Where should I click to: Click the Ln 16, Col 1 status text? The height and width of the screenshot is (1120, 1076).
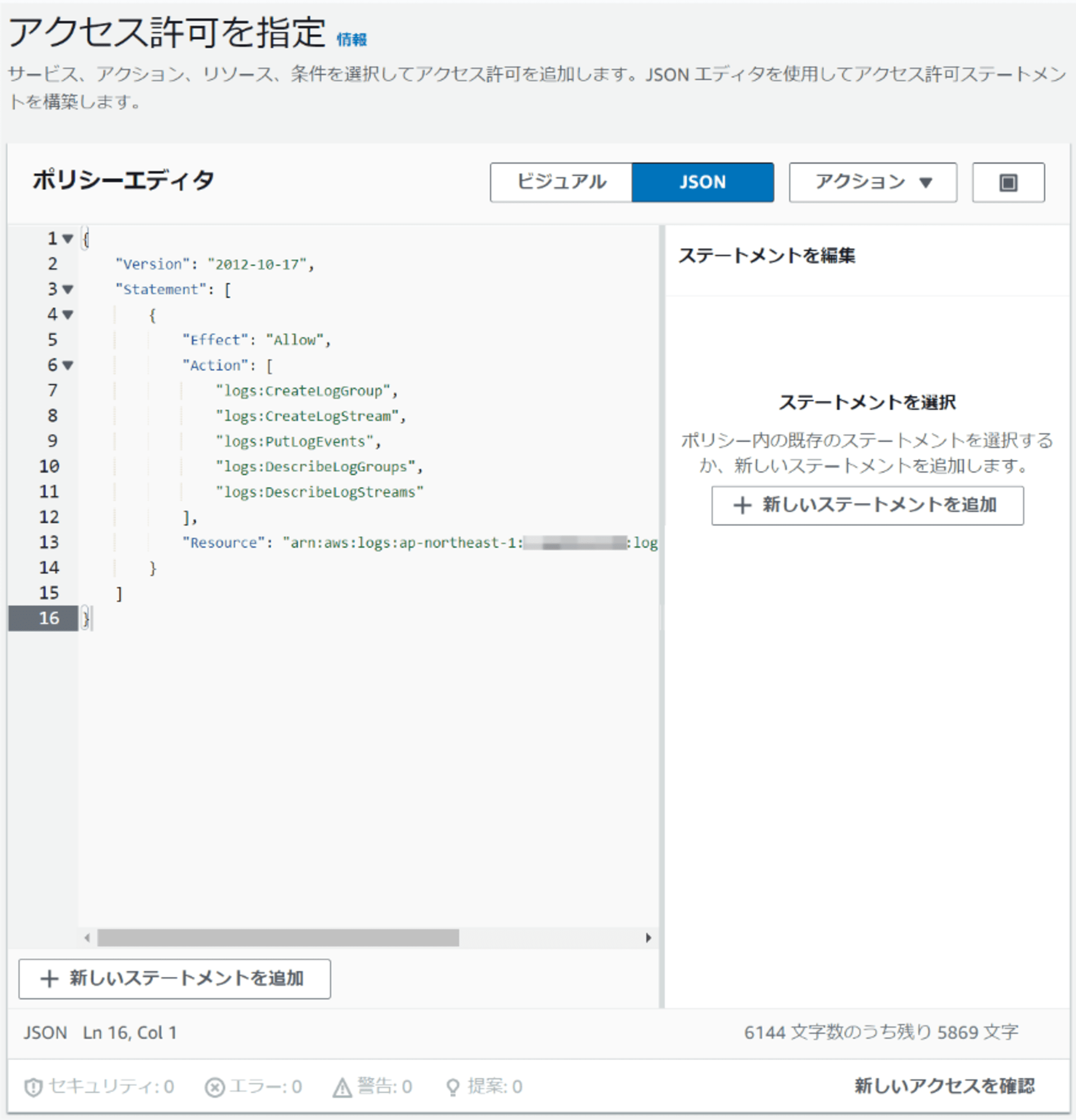pyautogui.click(x=130, y=1033)
